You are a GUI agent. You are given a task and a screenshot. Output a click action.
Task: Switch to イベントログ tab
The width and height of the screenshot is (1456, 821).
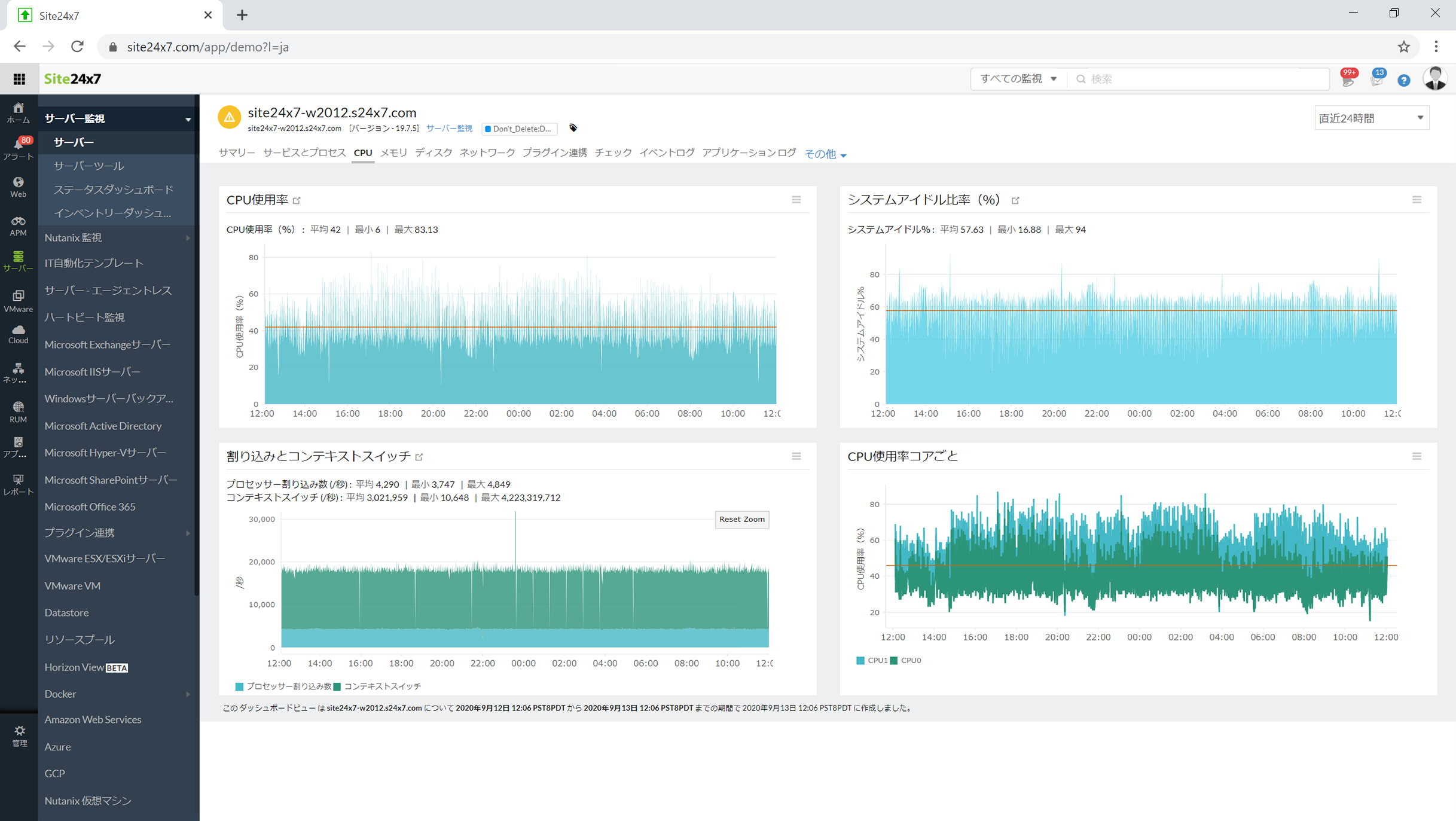coord(667,153)
